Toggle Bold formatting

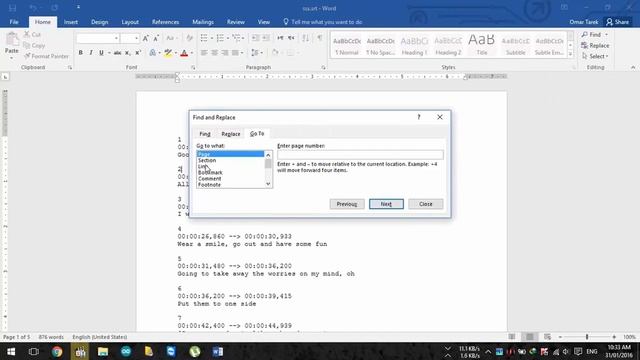click(80, 53)
